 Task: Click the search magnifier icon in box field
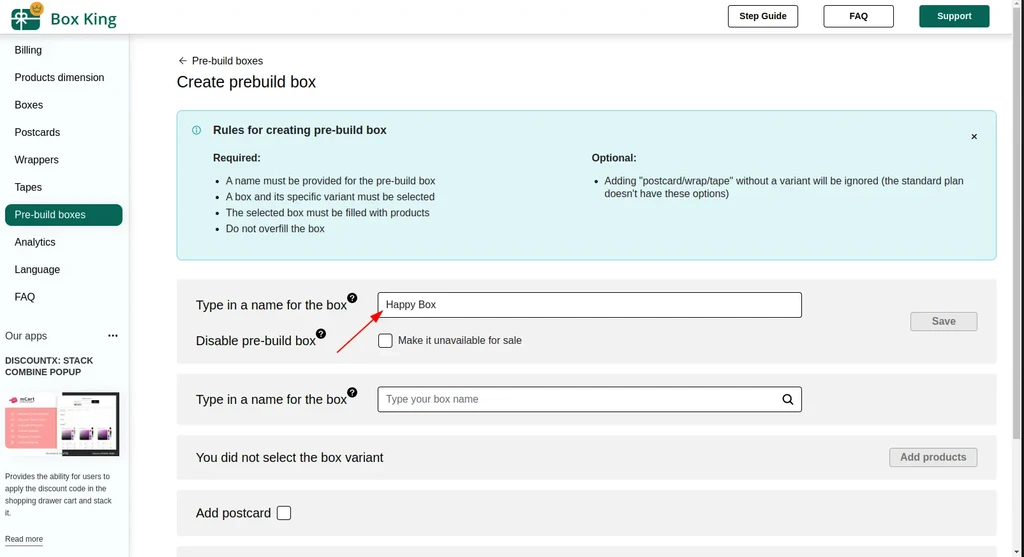pyautogui.click(x=788, y=399)
